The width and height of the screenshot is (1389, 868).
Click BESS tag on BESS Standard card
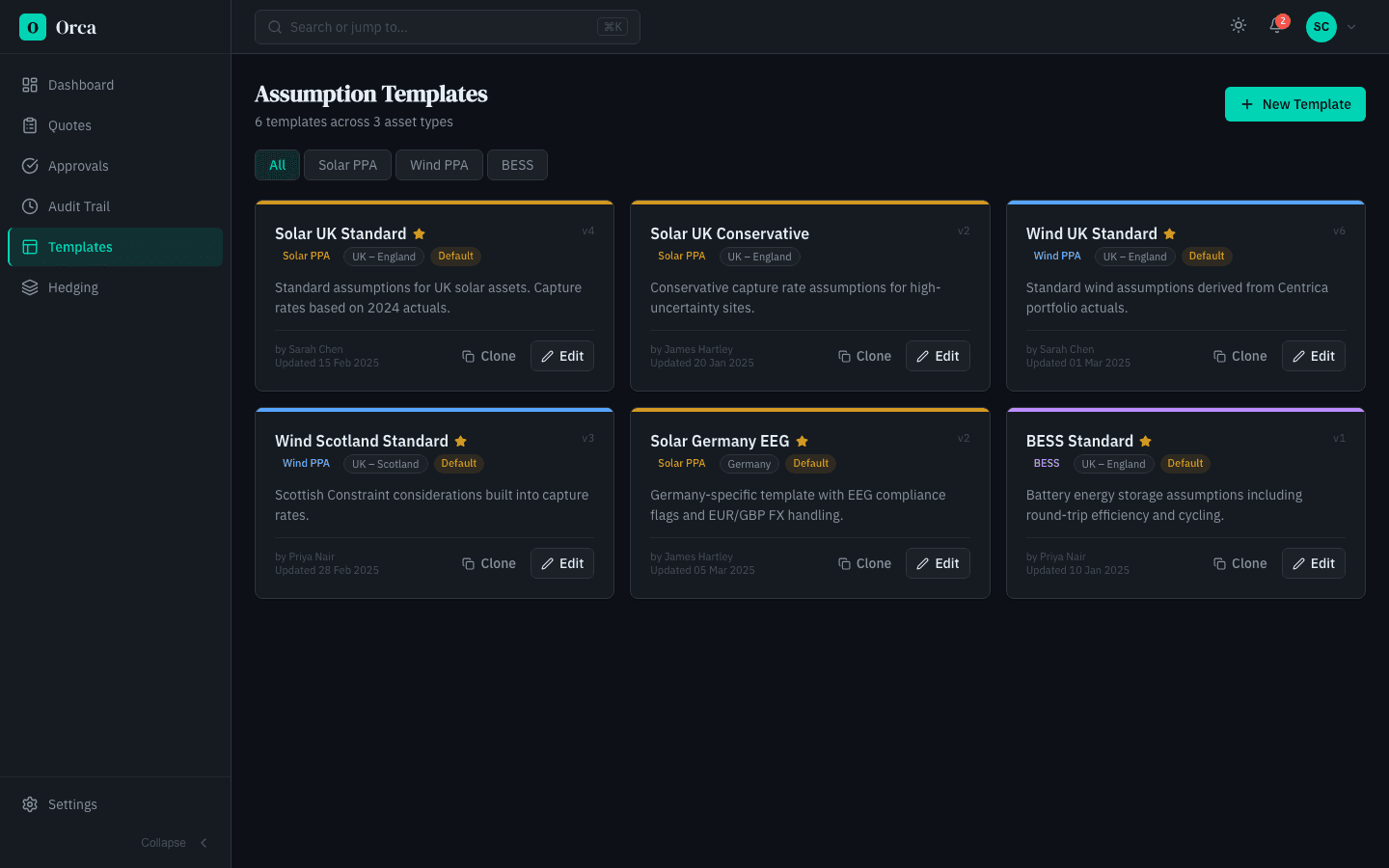1047,464
